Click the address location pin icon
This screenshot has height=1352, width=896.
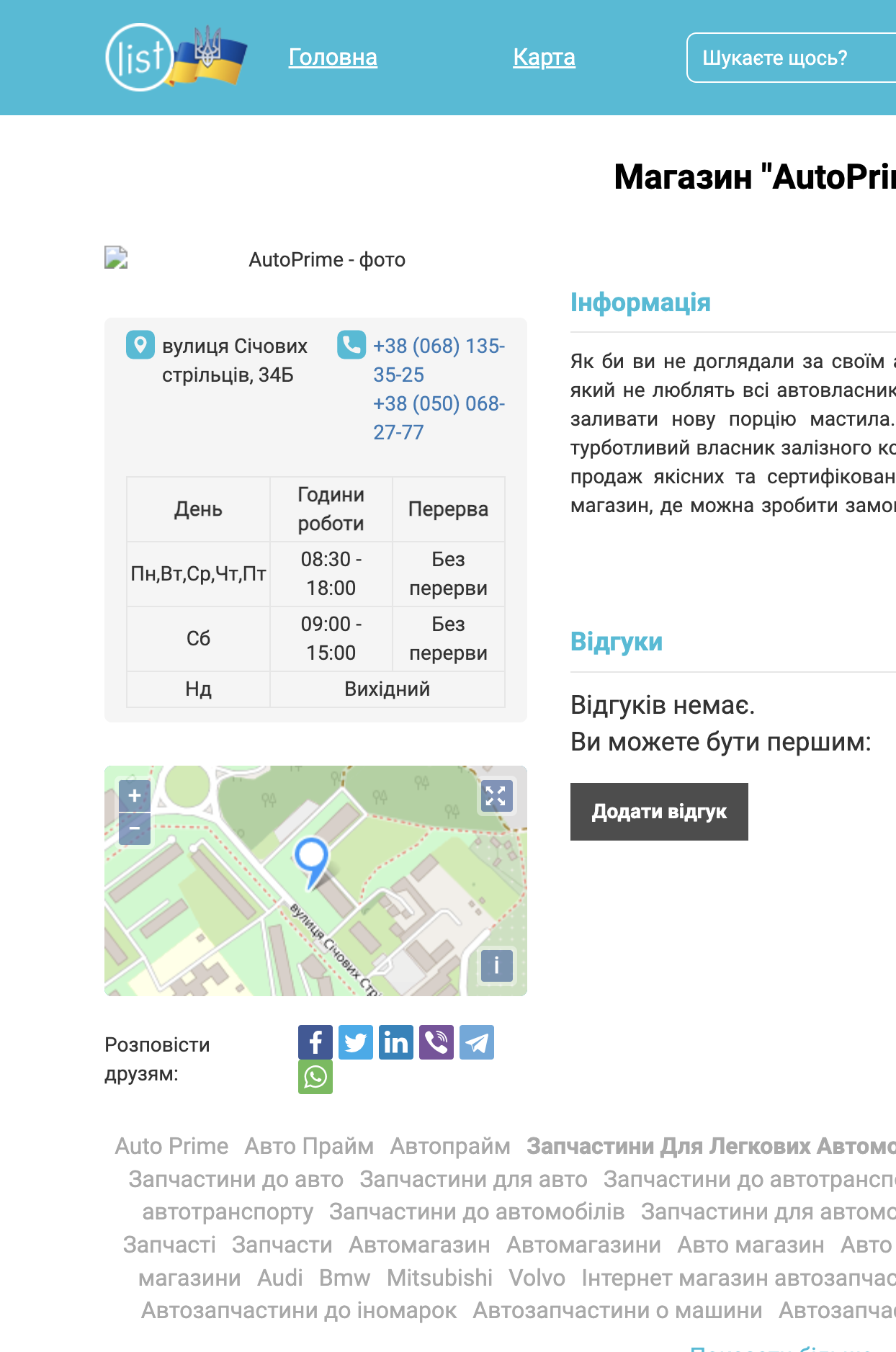coord(140,345)
